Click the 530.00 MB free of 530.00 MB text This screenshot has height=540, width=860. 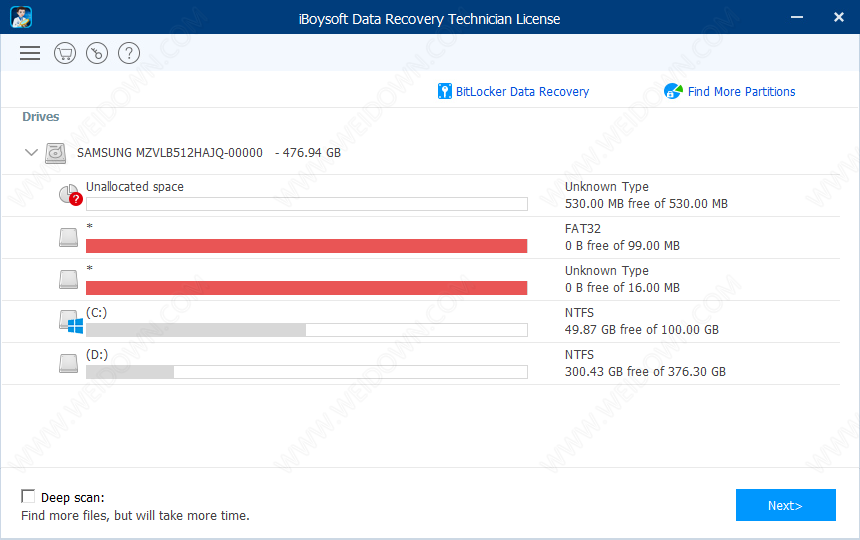pyautogui.click(x=646, y=204)
